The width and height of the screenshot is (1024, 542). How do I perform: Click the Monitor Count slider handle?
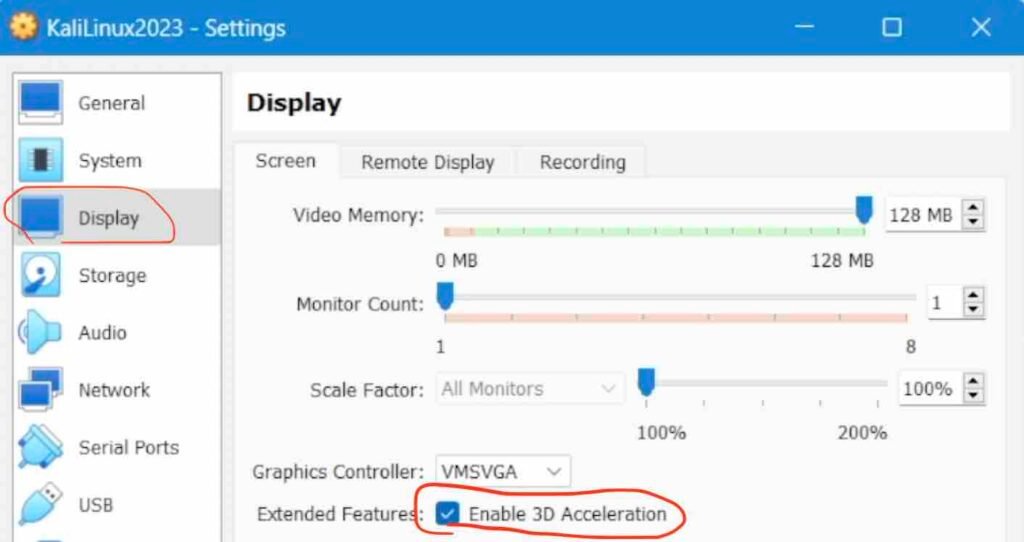[x=446, y=296]
